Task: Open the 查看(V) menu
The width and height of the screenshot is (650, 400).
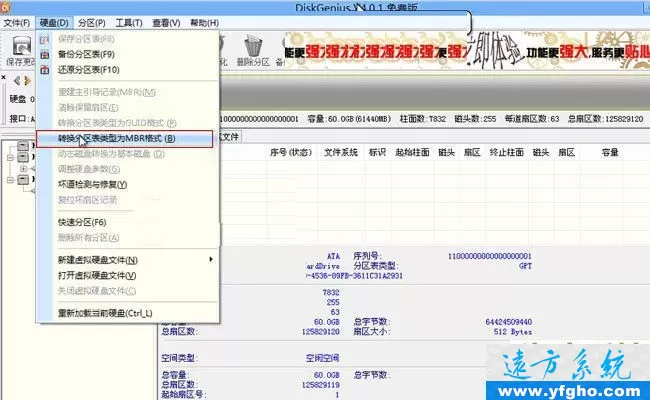Action: [x=166, y=23]
